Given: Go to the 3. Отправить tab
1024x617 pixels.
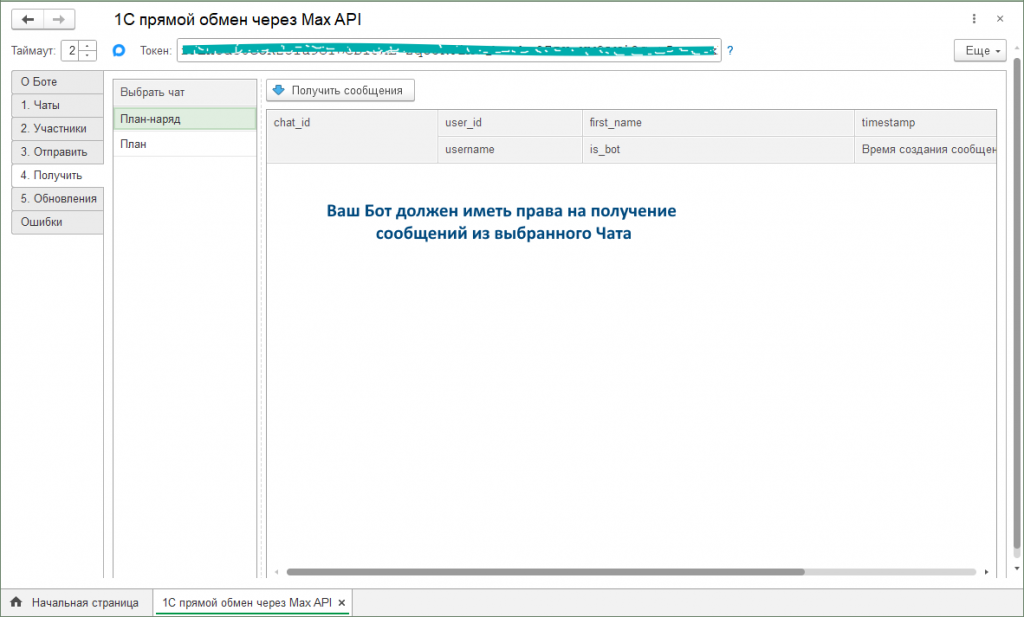Looking at the screenshot, I should [x=57, y=152].
